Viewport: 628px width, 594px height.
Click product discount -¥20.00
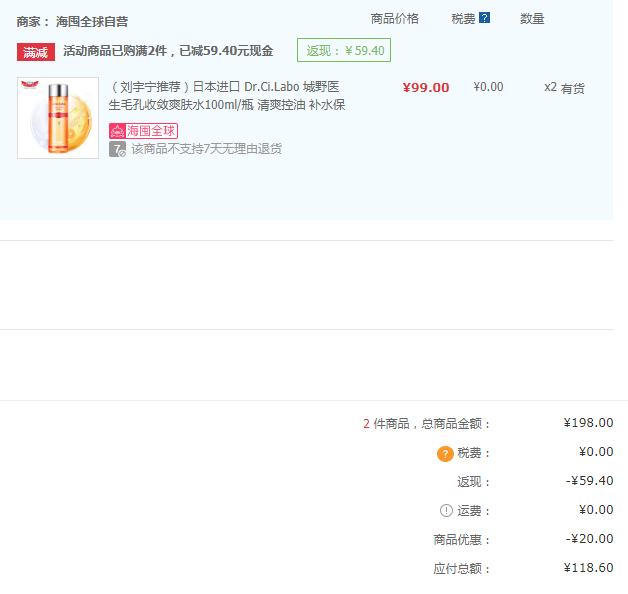pyautogui.click(x=590, y=539)
